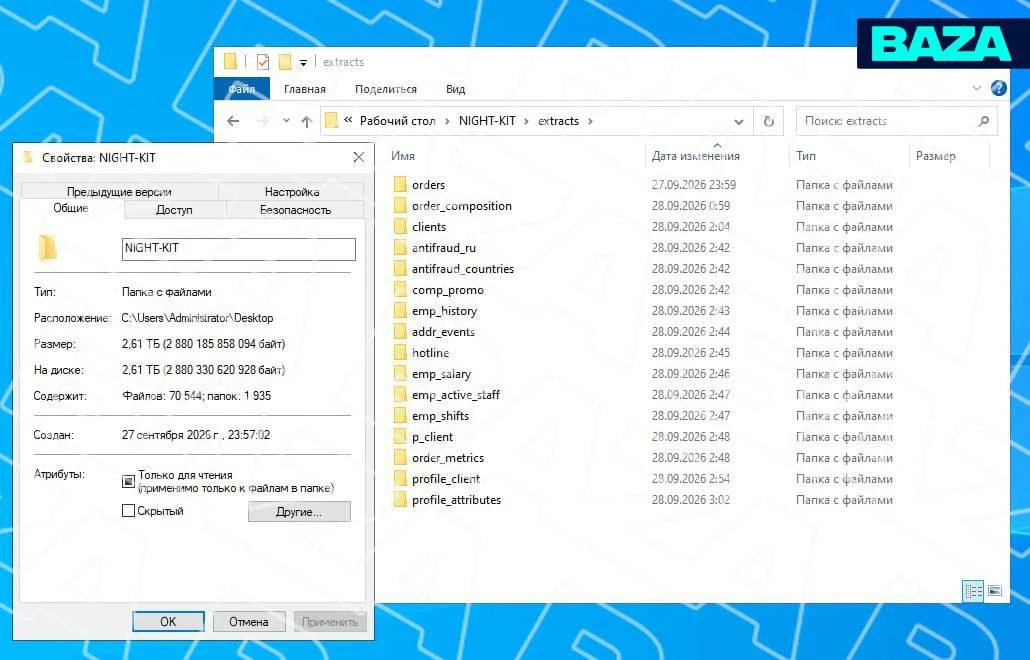Select the antifraud_countries folder name
Screen dimensions: 1030x660
coord(463,269)
